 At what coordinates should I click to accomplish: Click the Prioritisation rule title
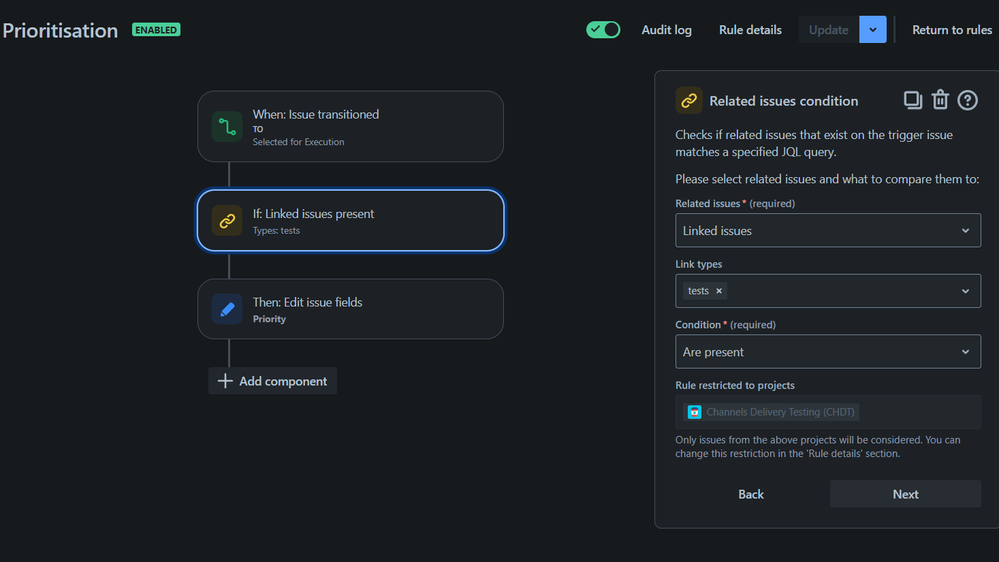click(x=60, y=31)
